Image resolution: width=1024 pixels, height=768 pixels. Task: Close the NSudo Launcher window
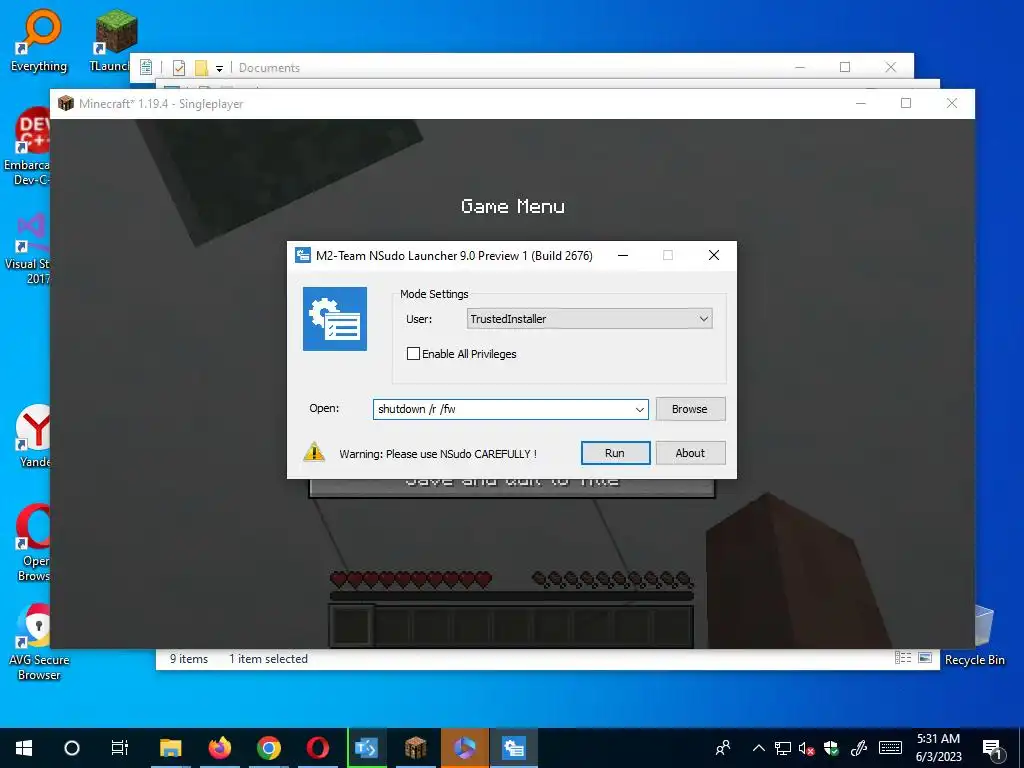coord(714,255)
